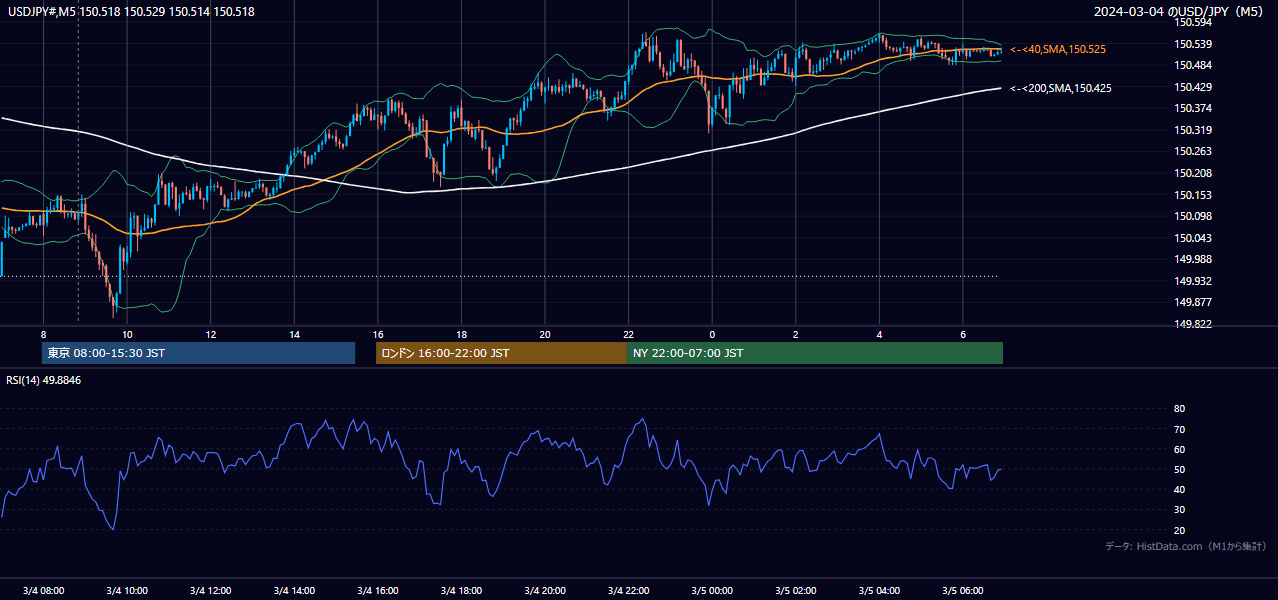This screenshot has width=1278, height=600.
Task: Click the 149.932 price axis label
Action: click(x=1193, y=281)
